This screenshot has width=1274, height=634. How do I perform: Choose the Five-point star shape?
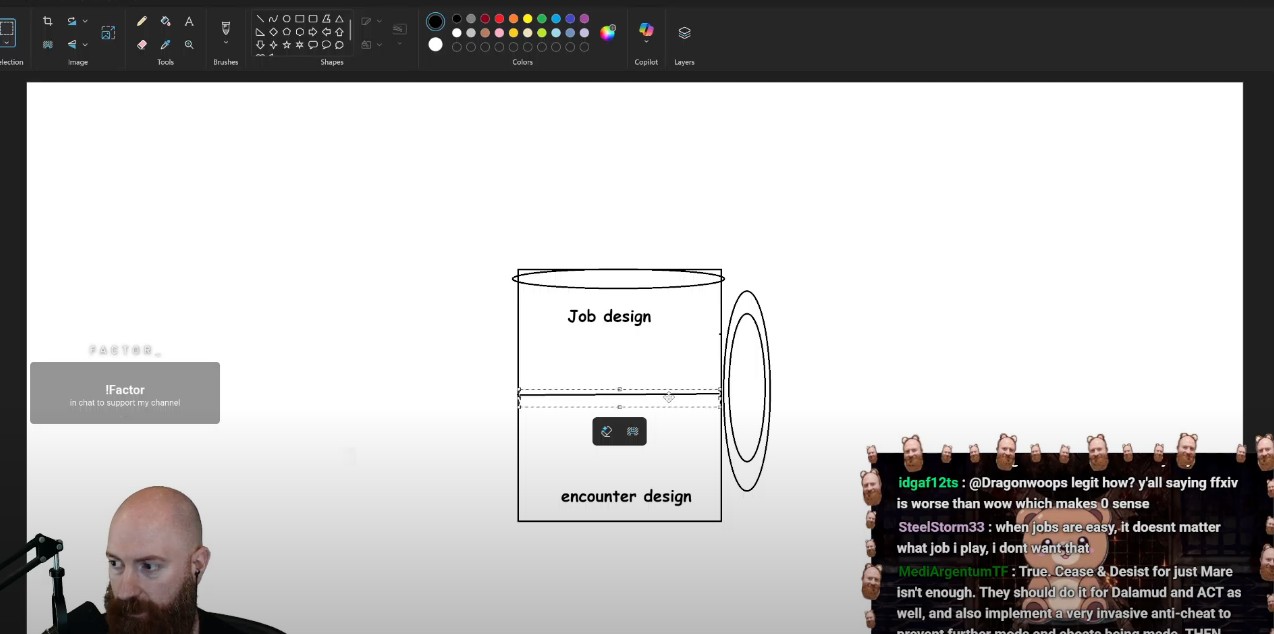(286, 45)
